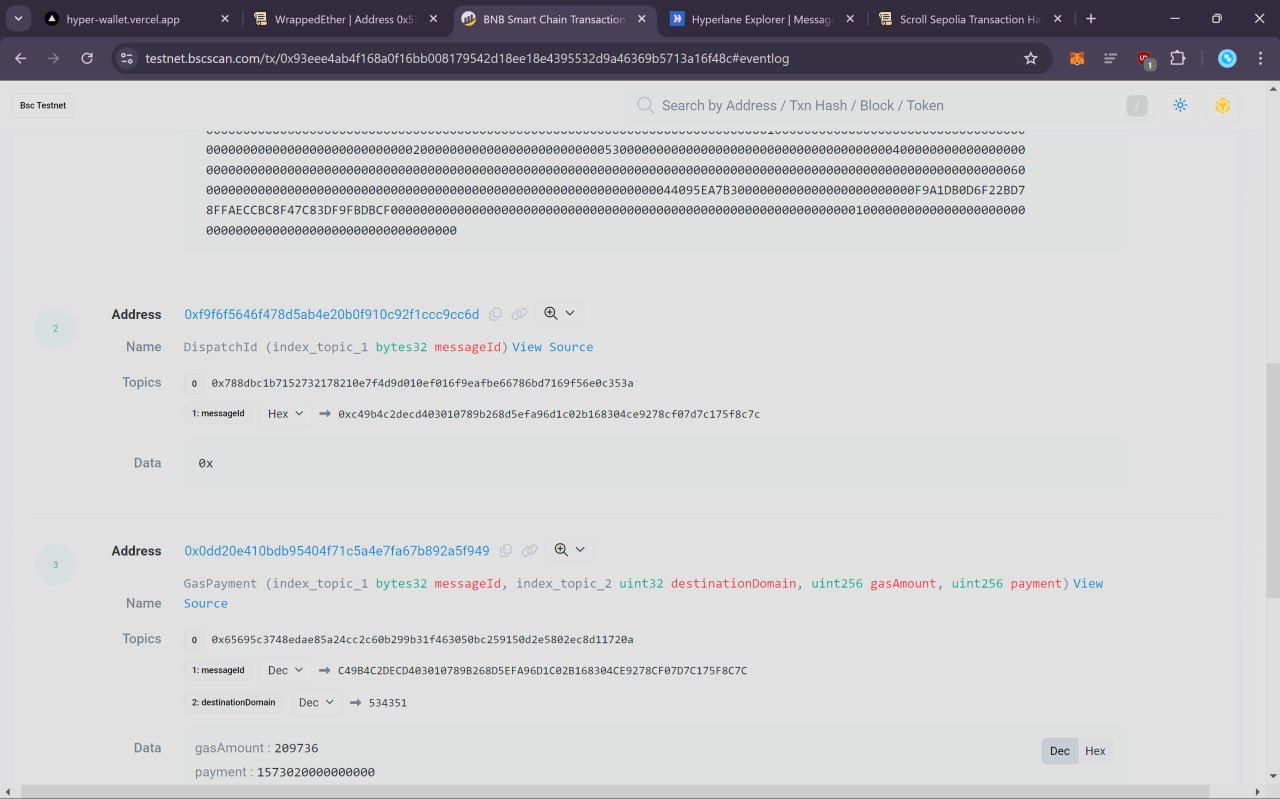
Task: Select GasPayment topic 0 hash 0x65695c...
Action: (x=422, y=639)
